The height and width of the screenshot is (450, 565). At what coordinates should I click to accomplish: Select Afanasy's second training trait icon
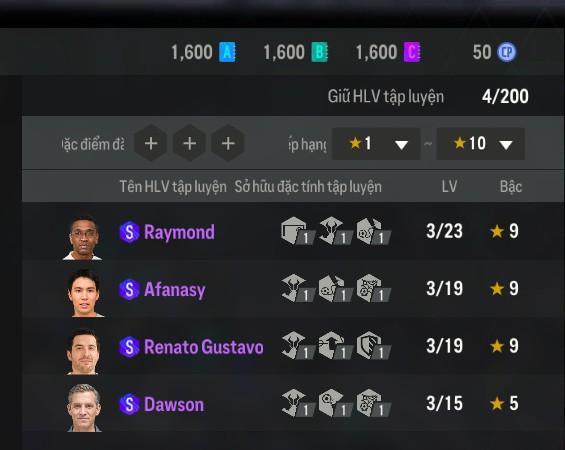click(x=335, y=288)
